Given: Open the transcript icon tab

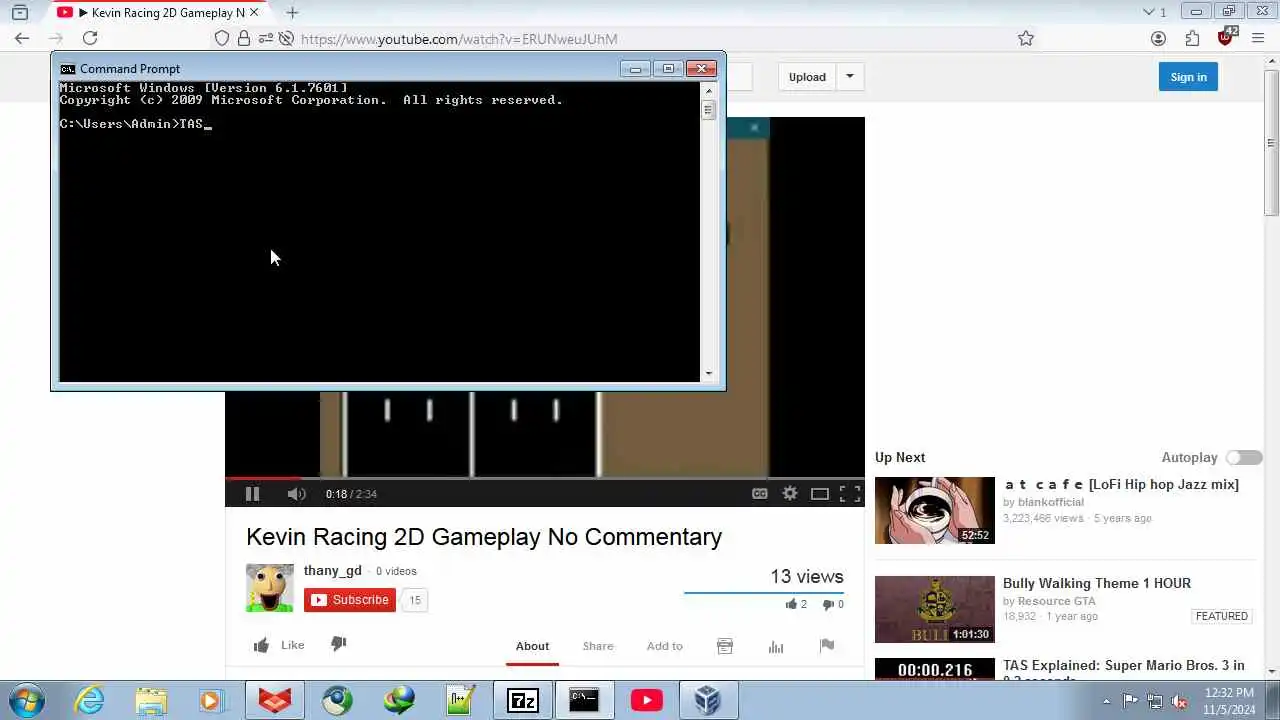Looking at the screenshot, I should pyautogui.click(x=725, y=646).
